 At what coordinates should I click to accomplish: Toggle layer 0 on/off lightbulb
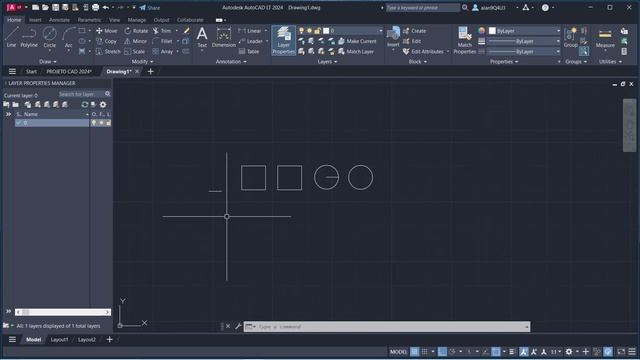pyautogui.click(x=94, y=123)
